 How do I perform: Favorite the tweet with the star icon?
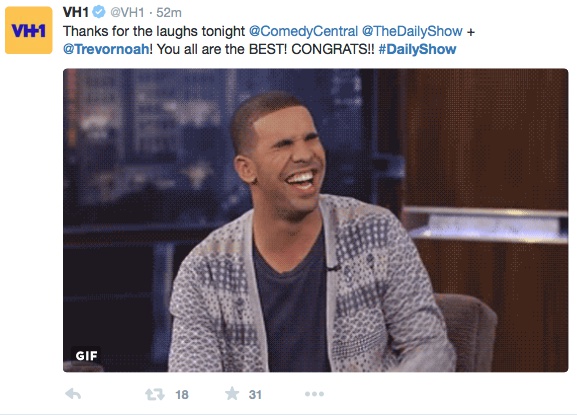(232, 394)
